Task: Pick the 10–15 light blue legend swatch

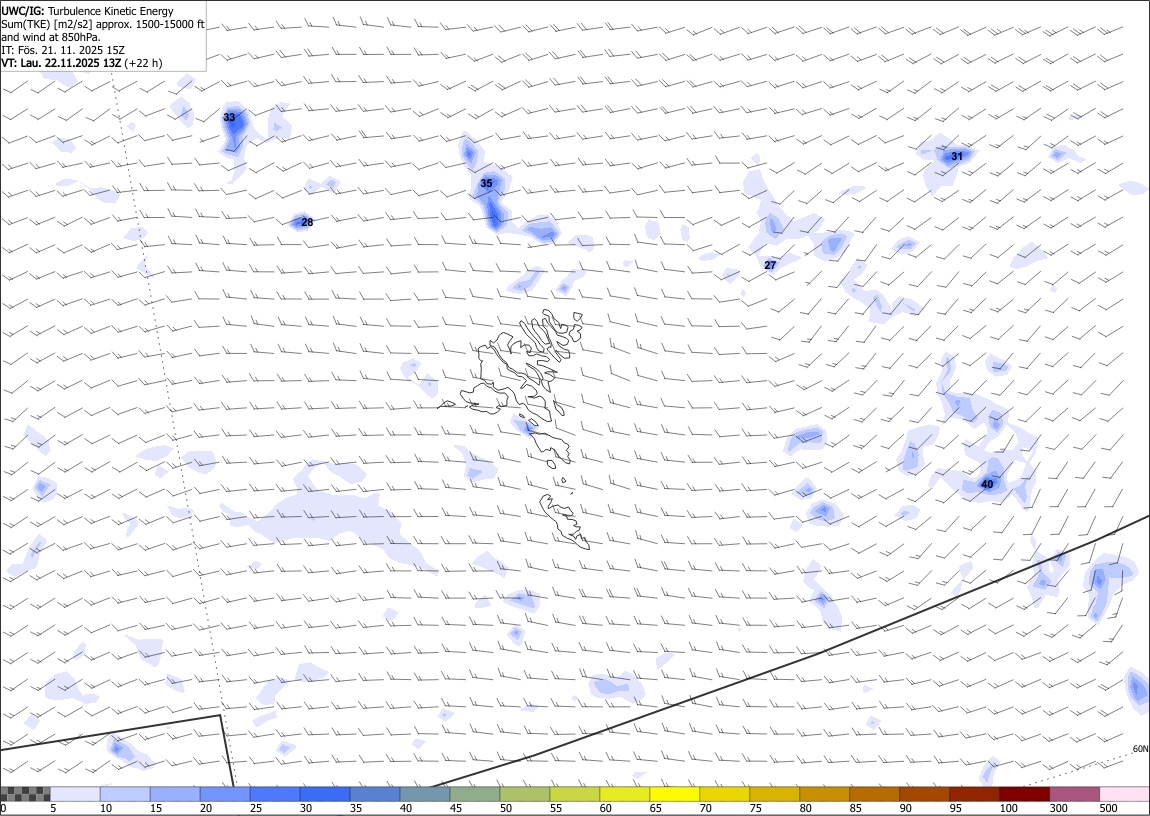Action: point(125,794)
